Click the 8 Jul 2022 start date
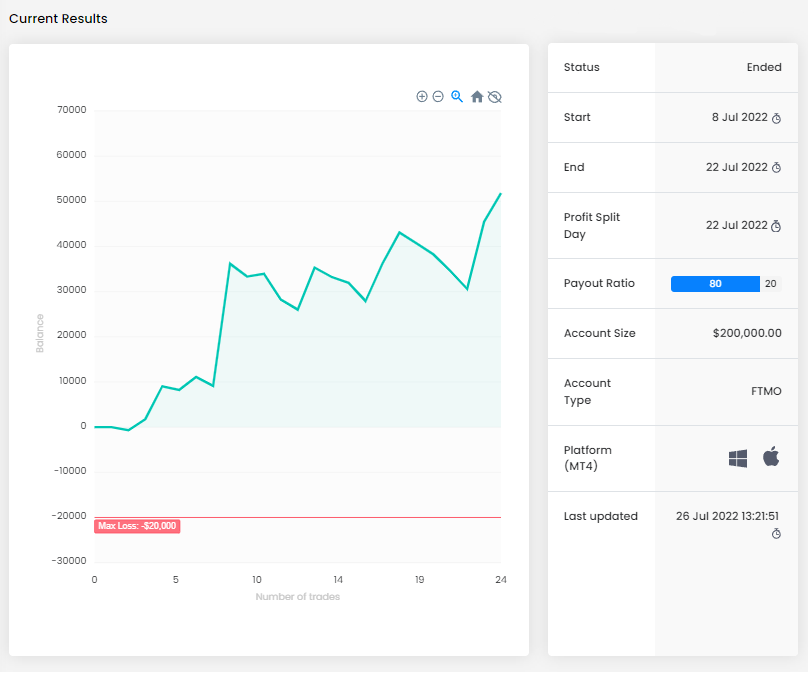The height and width of the screenshot is (673, 808). click(739, 117)
